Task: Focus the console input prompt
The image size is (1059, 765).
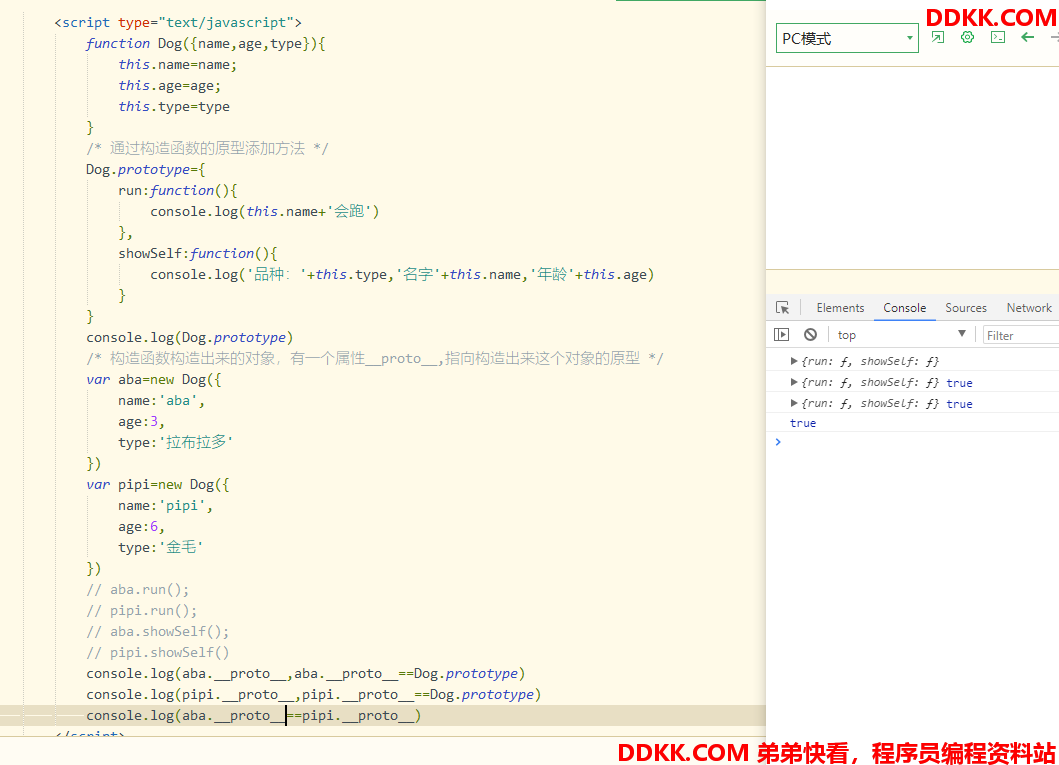Action: (919, 442)
